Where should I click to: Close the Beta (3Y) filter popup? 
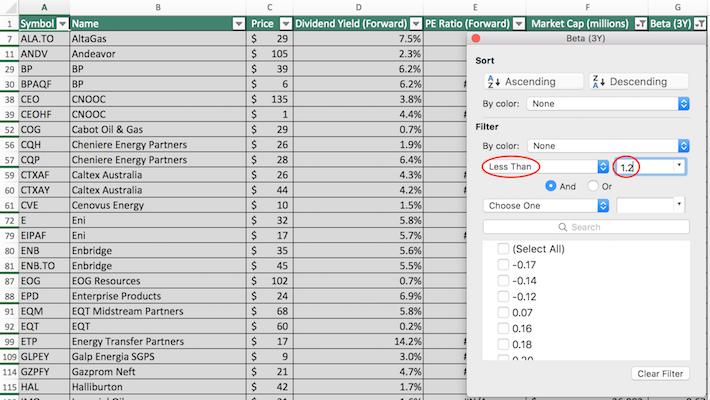point(477,38)
